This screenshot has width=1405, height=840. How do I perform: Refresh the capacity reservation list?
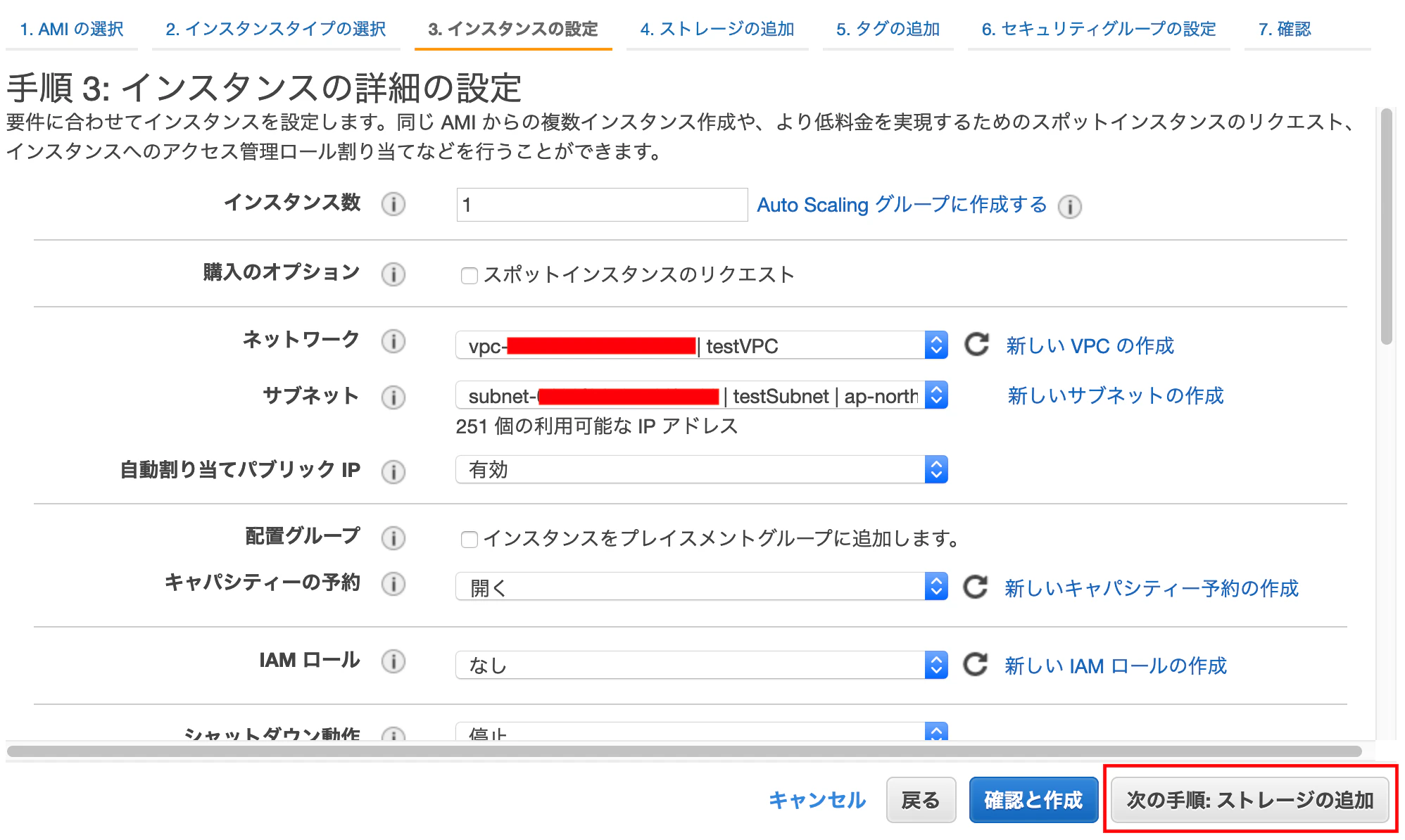click(x=975, y=587)
